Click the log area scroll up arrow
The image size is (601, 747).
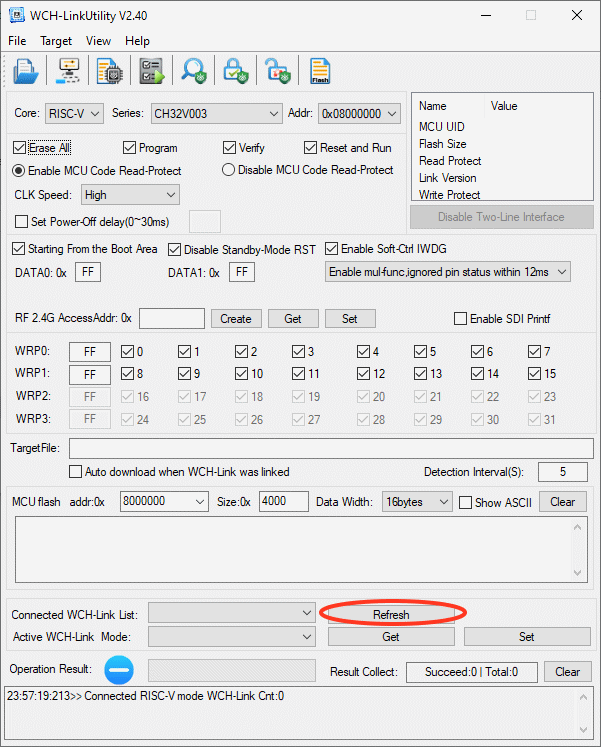[583, 697]
